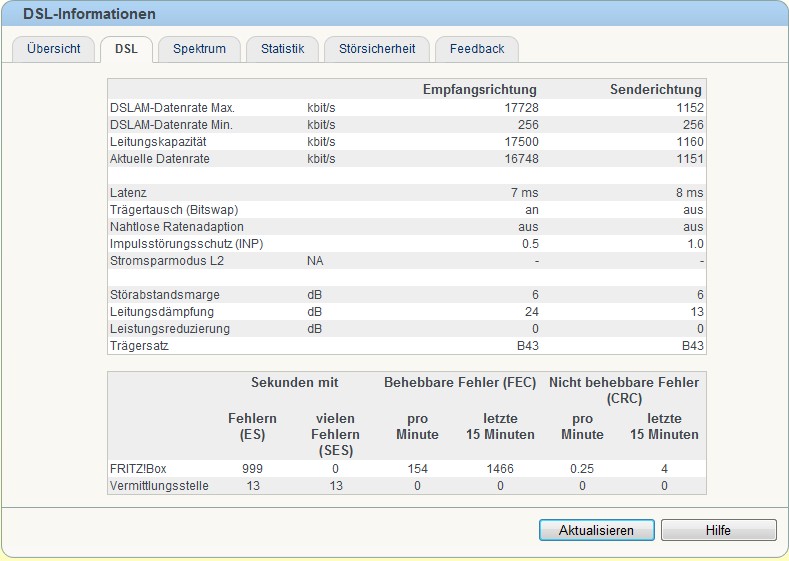
Task: Select the Fehlern (ES) column header
Action: pyautogui.click(x=252, y=427)
